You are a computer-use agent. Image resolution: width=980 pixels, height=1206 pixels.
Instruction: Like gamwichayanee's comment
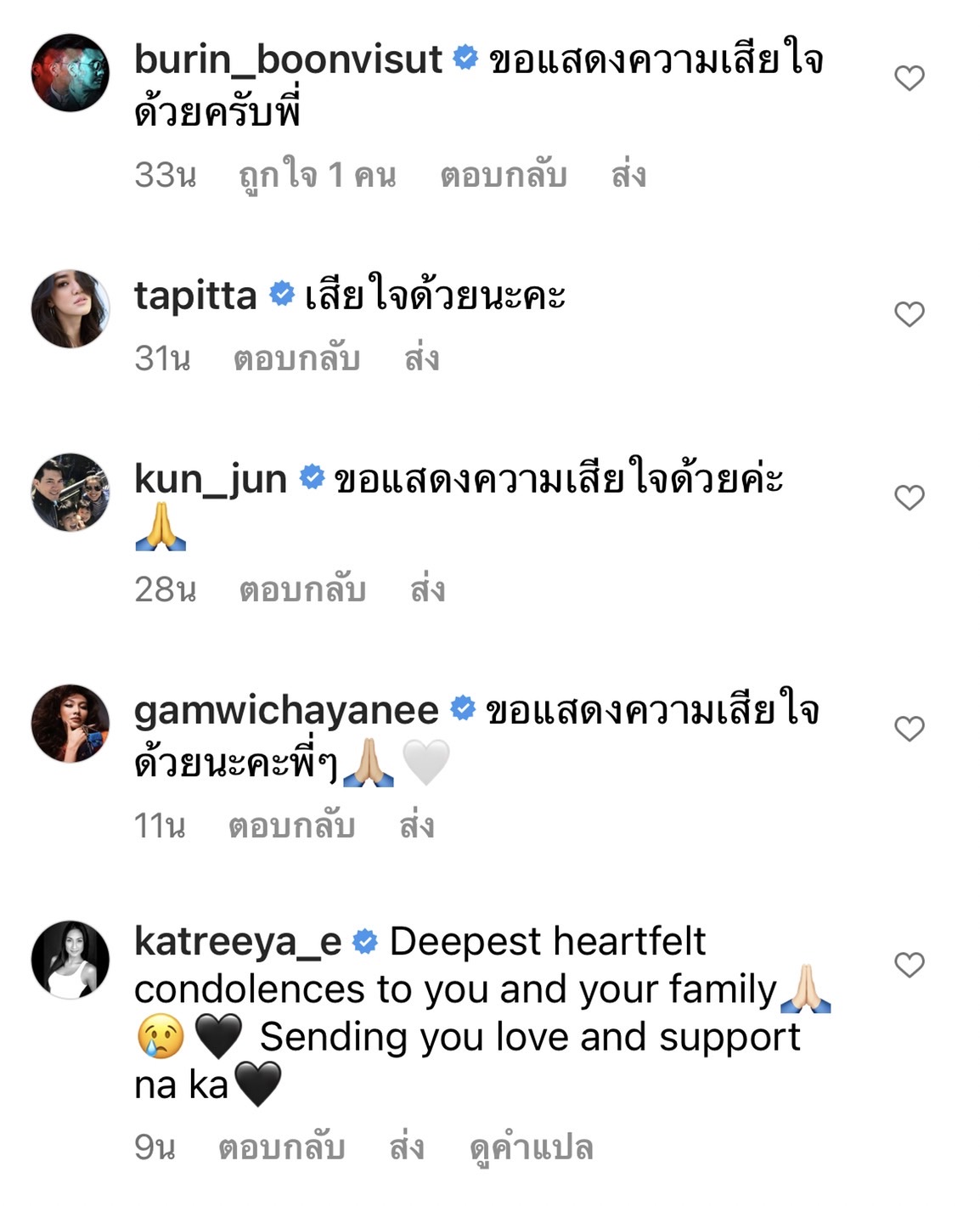tap(909, 727)
